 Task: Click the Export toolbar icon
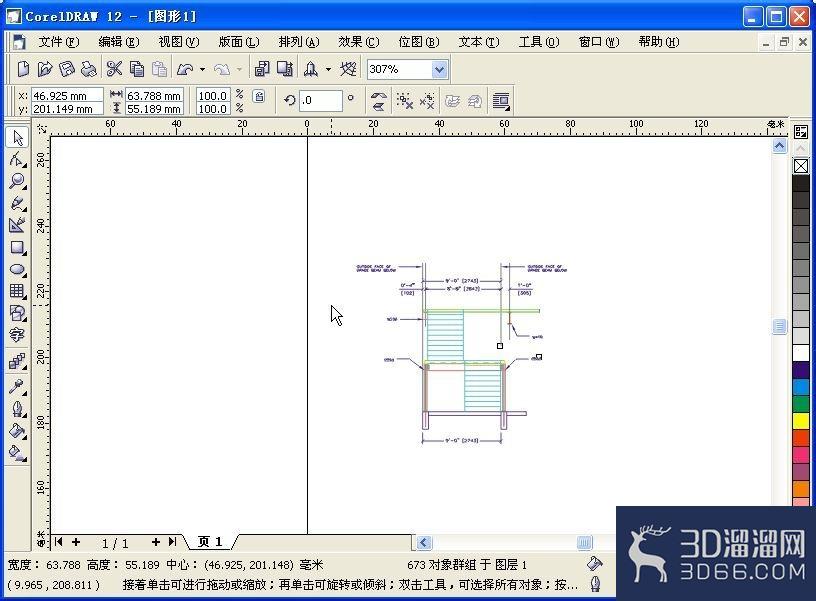coord(285,69)
